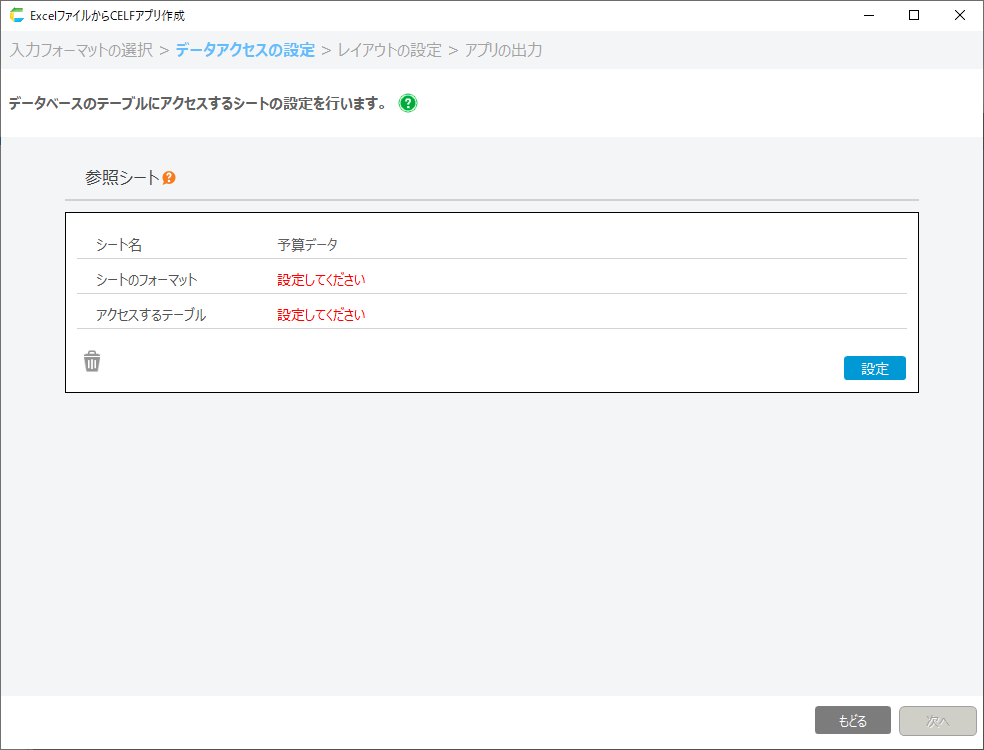Screen dimensions: 984x750
Task: Select the sheet name value 予算データ
Action: click(307, 245)
